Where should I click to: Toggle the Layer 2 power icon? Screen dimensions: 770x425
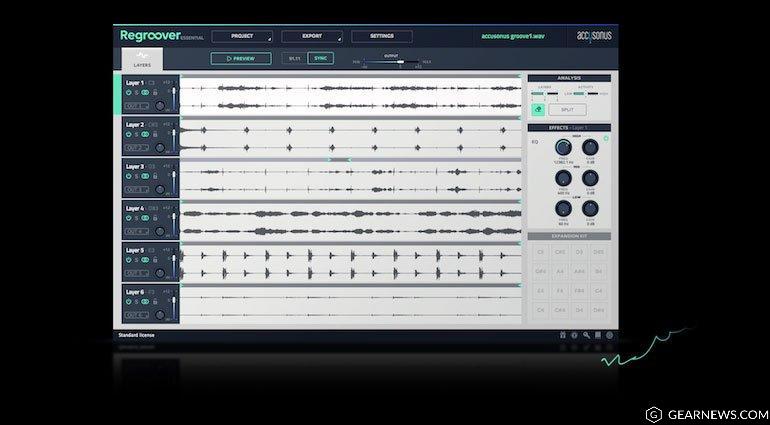(129, 134)
